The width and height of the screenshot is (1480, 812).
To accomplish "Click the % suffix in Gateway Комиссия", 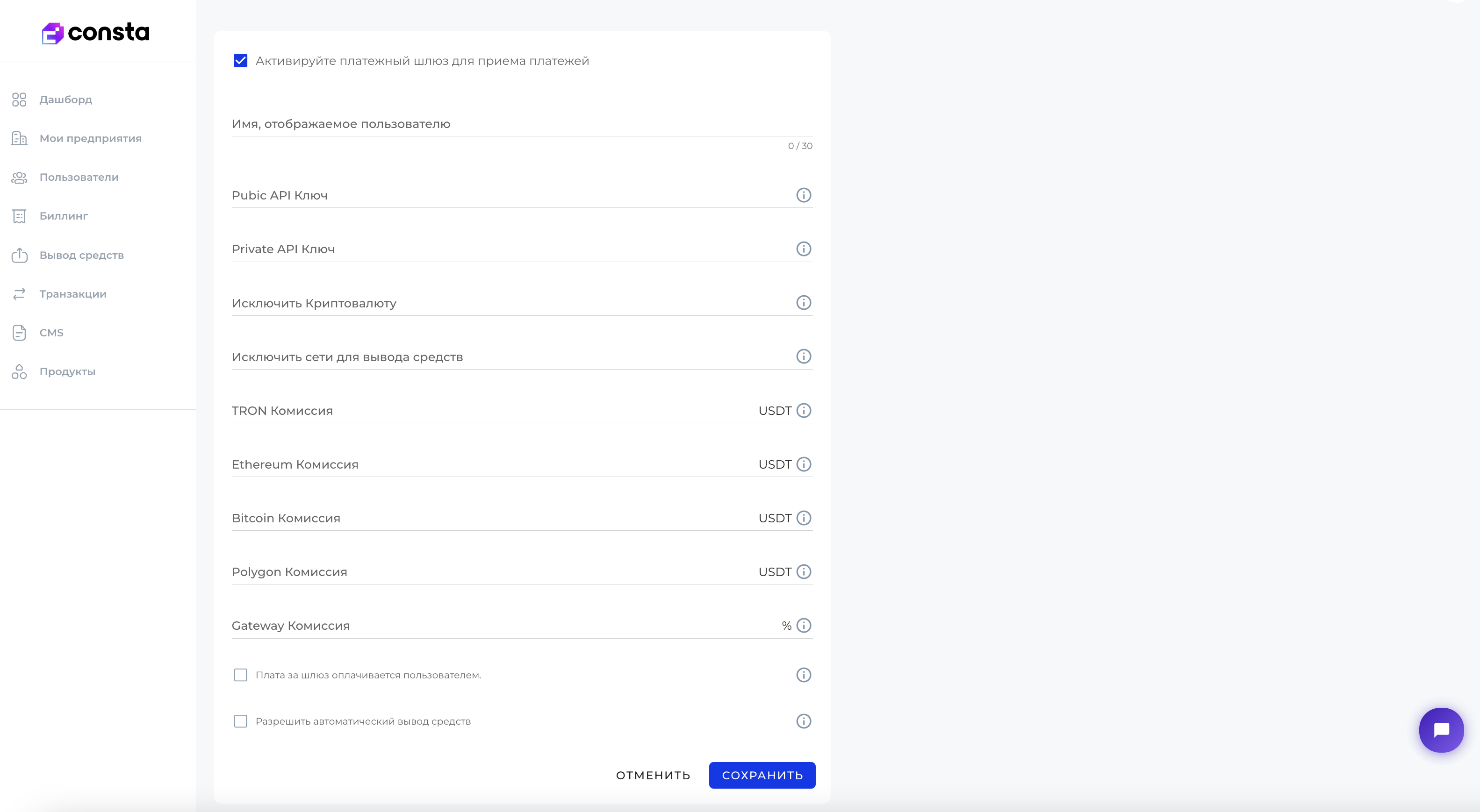I will coord(787,626).
